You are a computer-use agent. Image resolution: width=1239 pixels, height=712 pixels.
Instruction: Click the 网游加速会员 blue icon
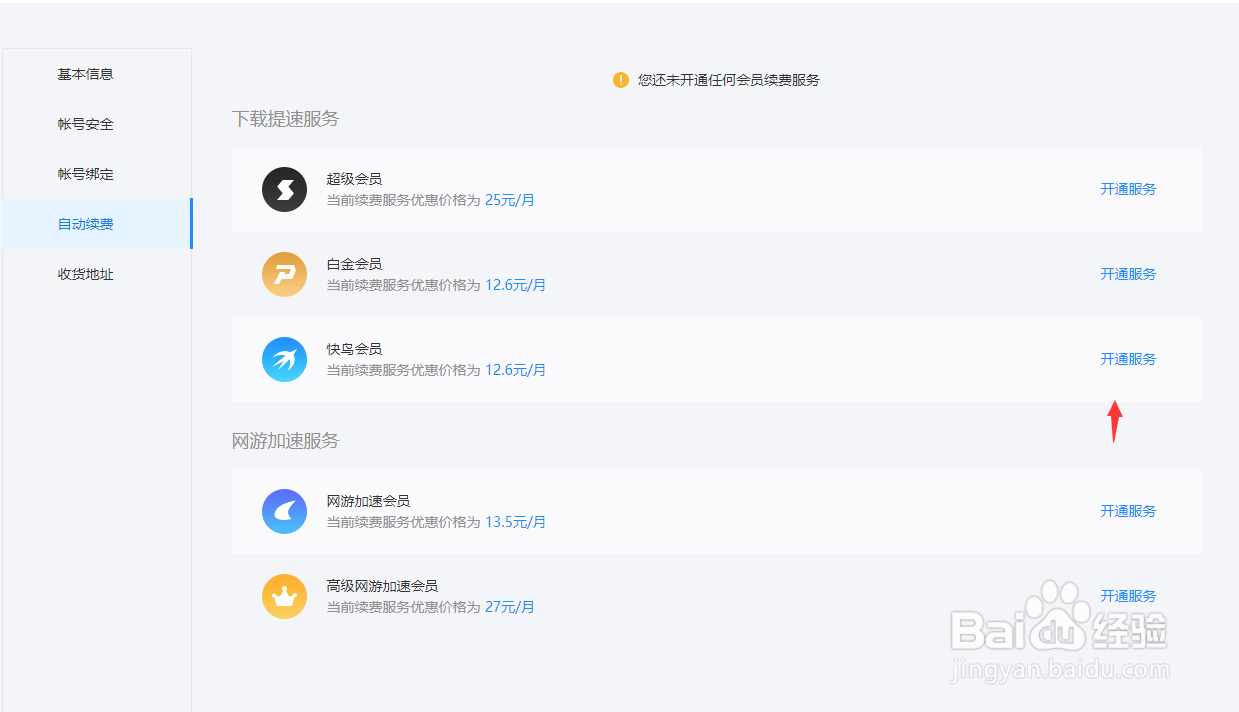point(284,511)
